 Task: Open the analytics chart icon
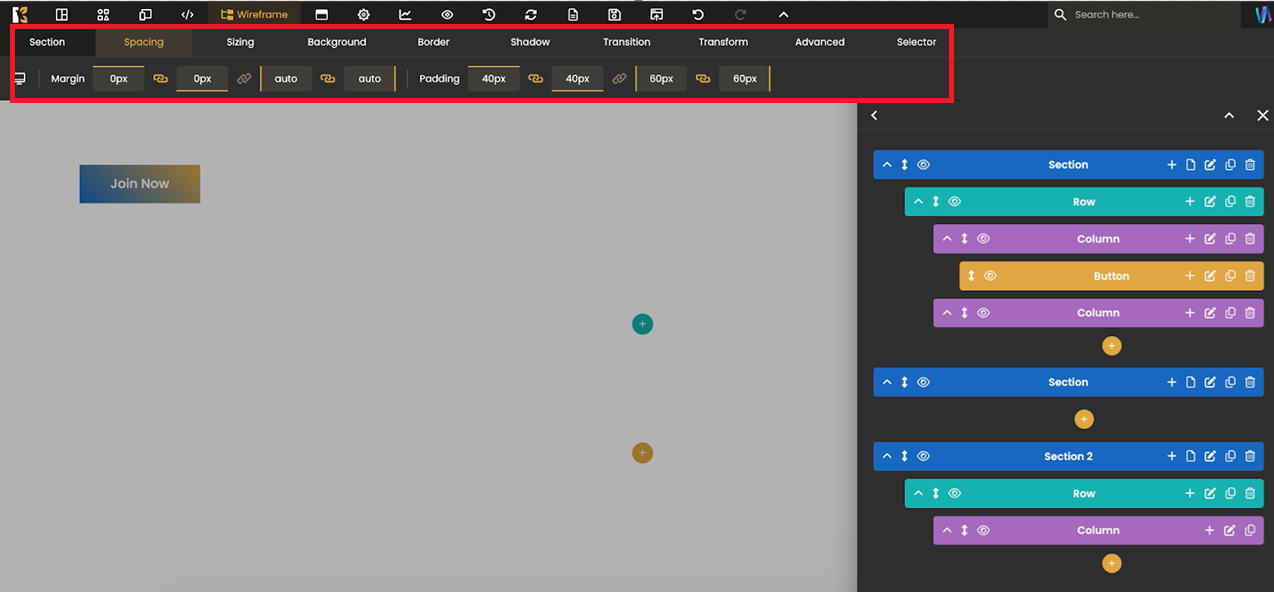click(405, 15)
